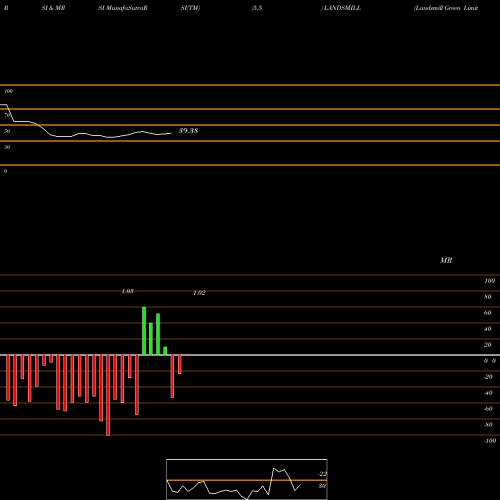
Task: Click the MR panel title label
Action: (x=446, y=260)
